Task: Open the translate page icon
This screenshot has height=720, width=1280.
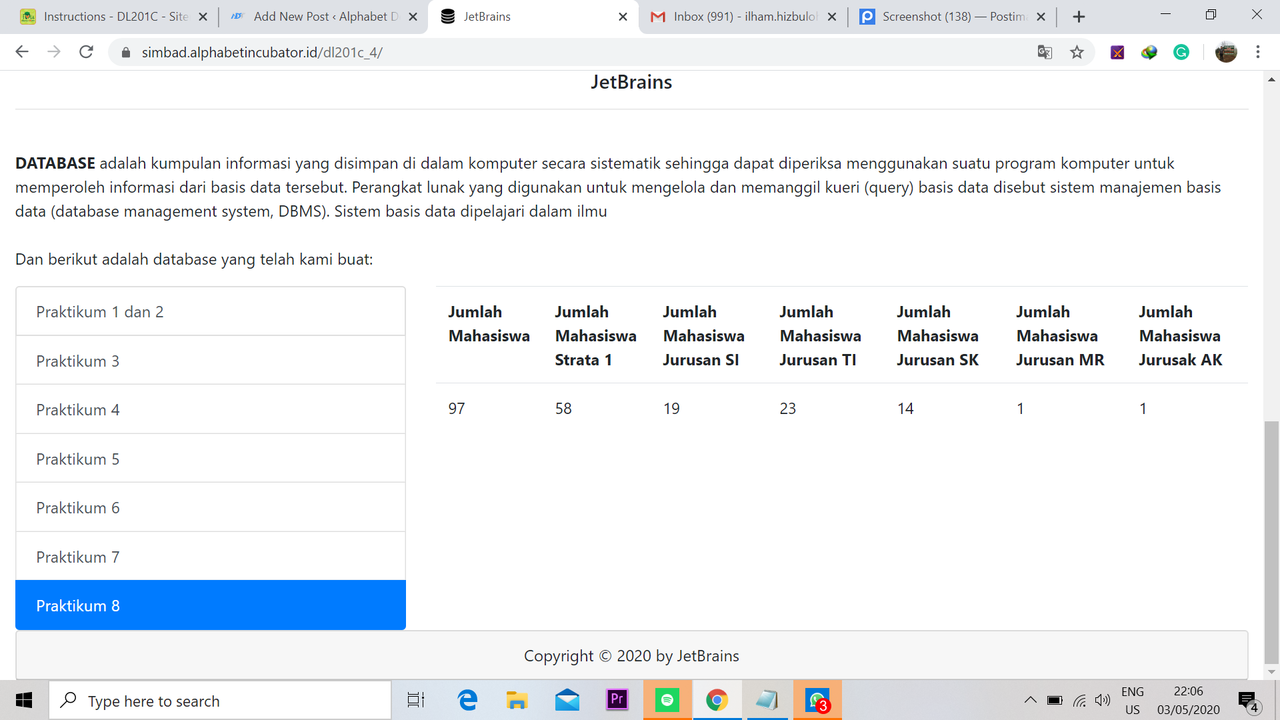Action: point(1045,52)
